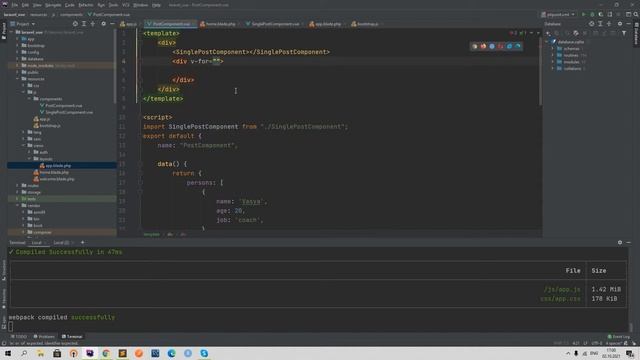Expand the app folder in project tree
The width and height of the screenshot is (640, 360).
point(18,39)
